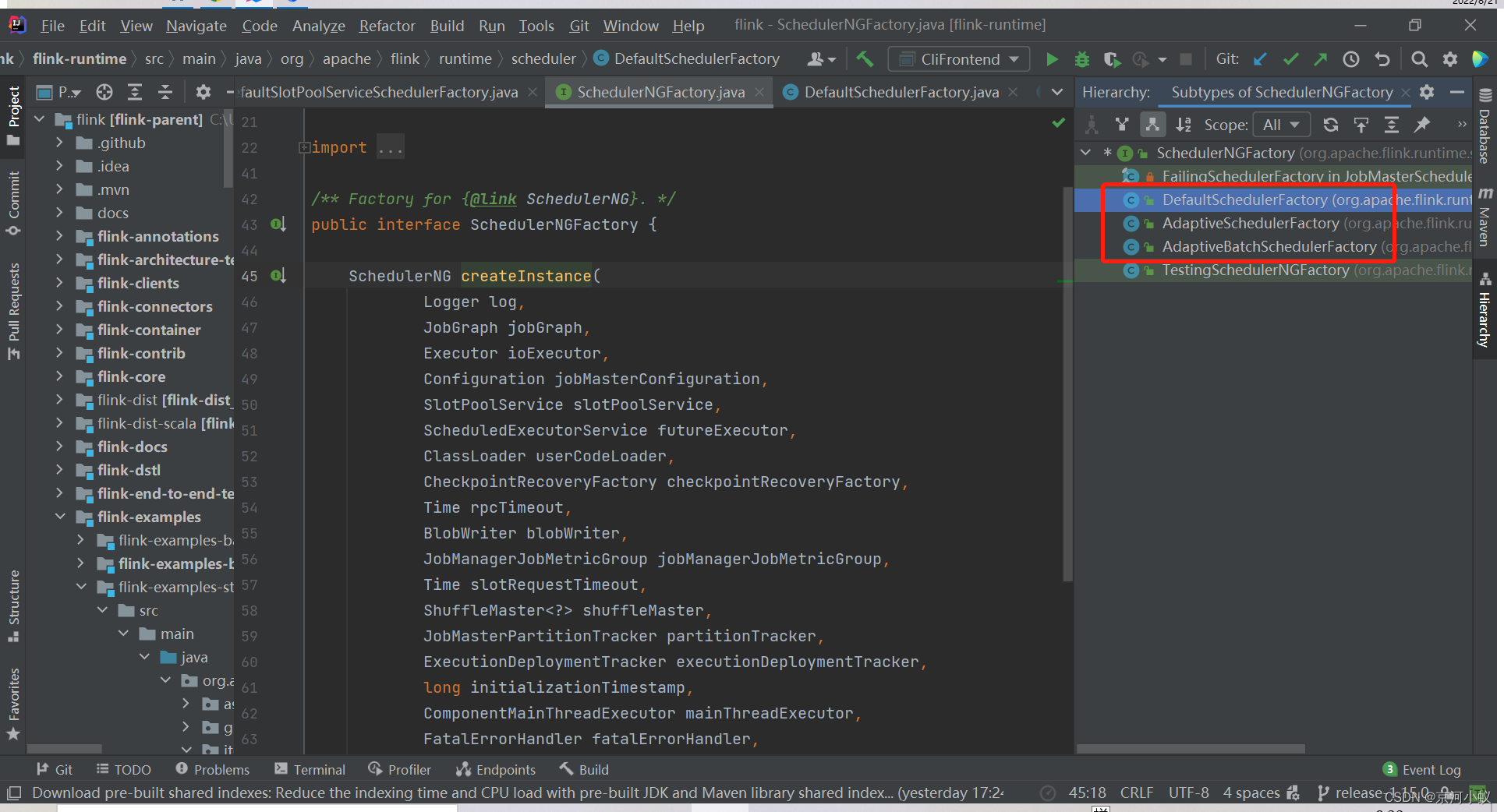Expand the flink-core module
The image size is (1504, 812).
coord(59,376)
